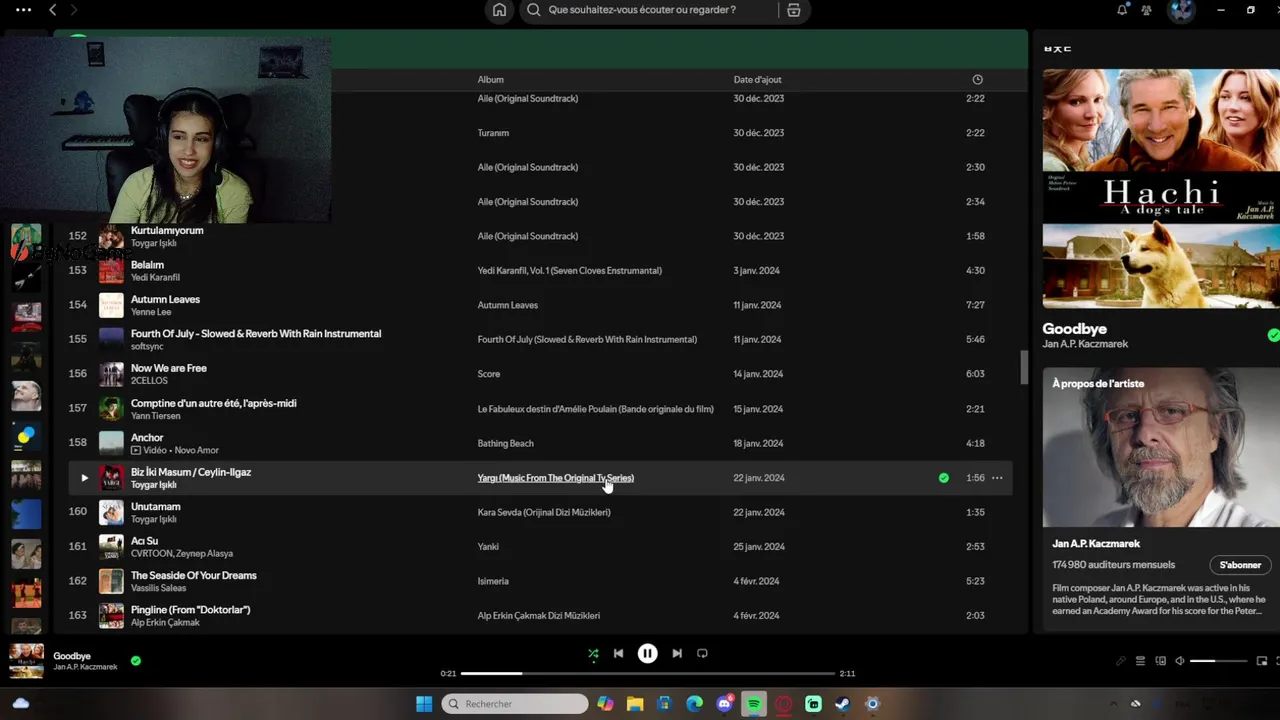1280x720 pixels.
Task: Play Biz İki Masum / Ceylin-Ilgaz
Action: click(x=84, y=478)
